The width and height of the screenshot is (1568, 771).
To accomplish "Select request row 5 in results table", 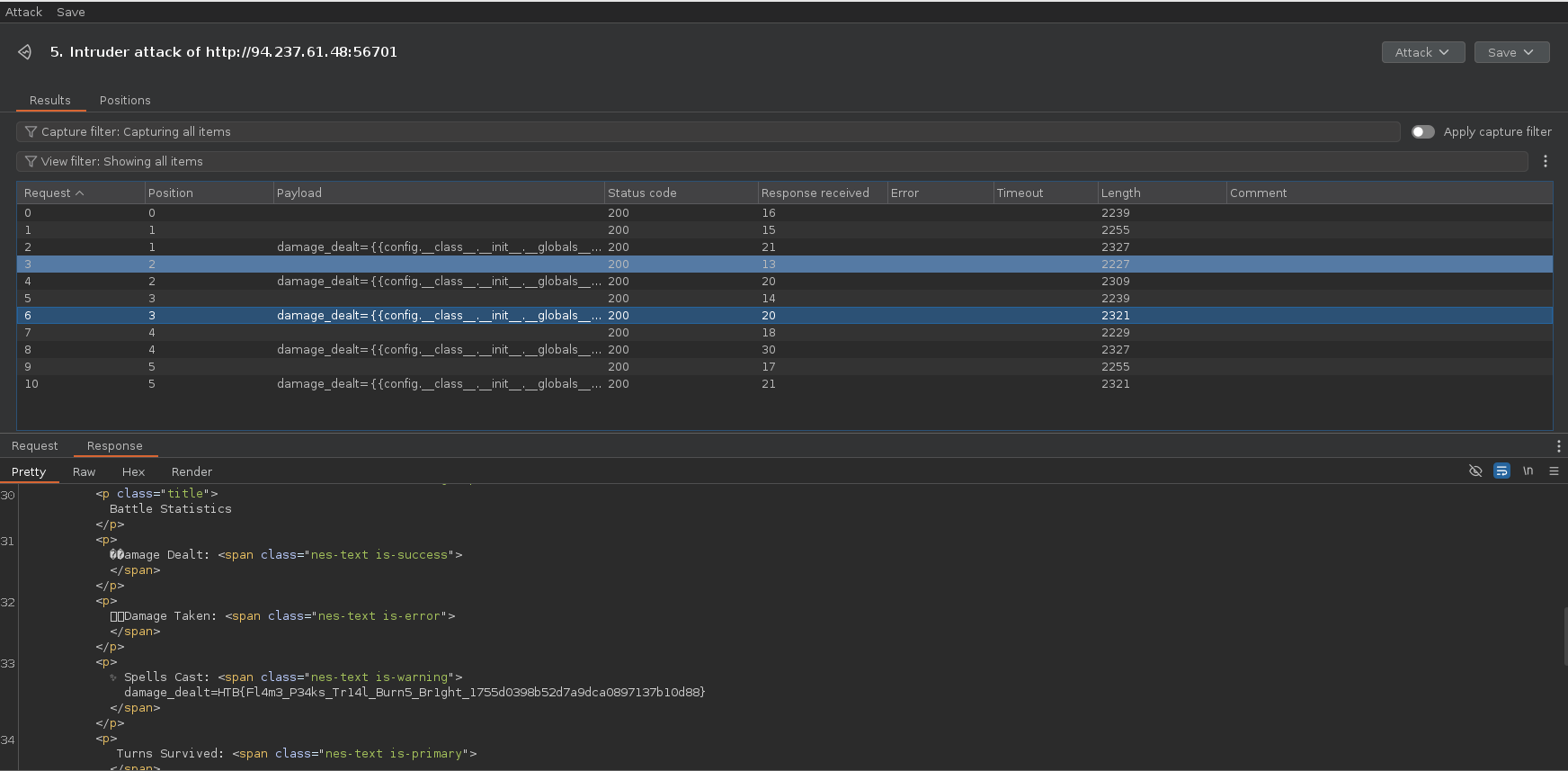I will pyautogui.click(x=785, y=299).
